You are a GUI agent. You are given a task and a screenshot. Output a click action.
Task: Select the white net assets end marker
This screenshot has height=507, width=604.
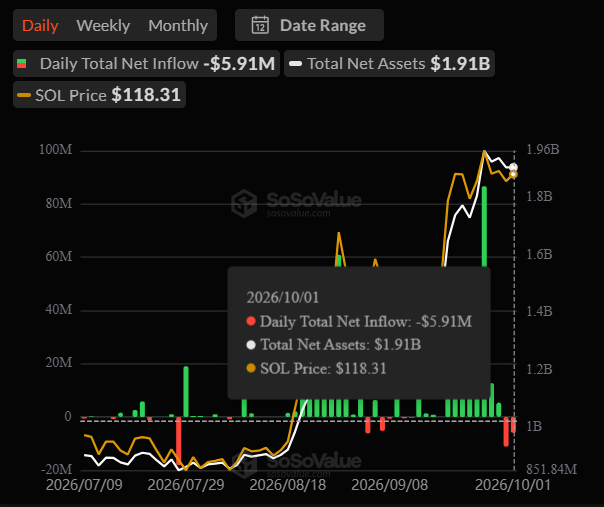513,167
